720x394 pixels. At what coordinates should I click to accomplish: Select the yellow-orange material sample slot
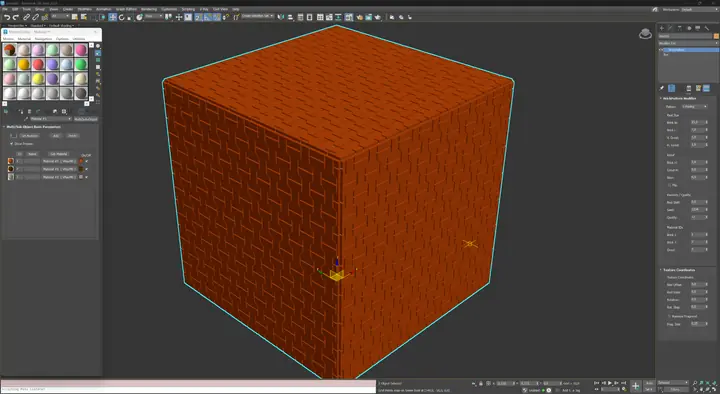pos(24,64)
